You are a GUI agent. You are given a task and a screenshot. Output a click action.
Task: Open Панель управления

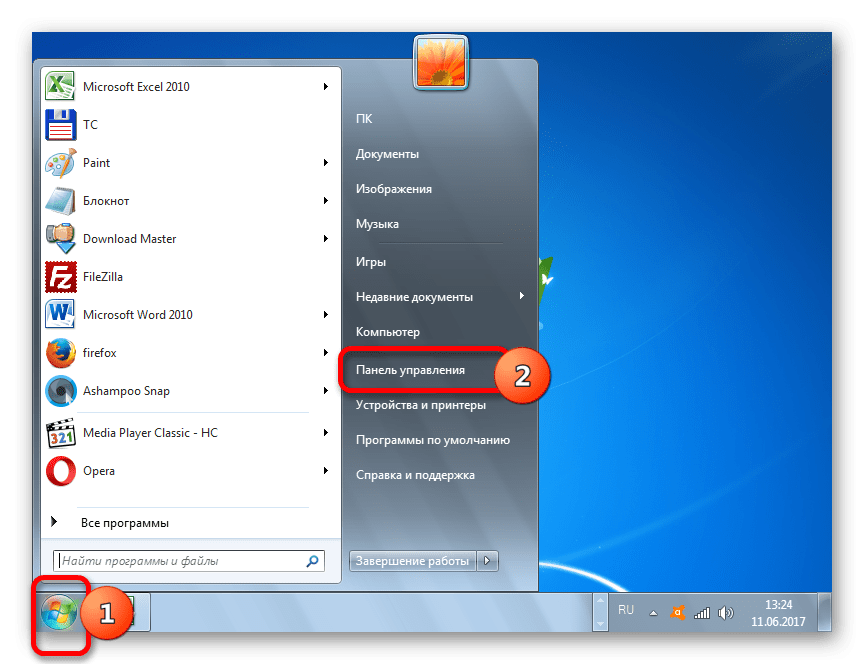(x=411, y=370)
